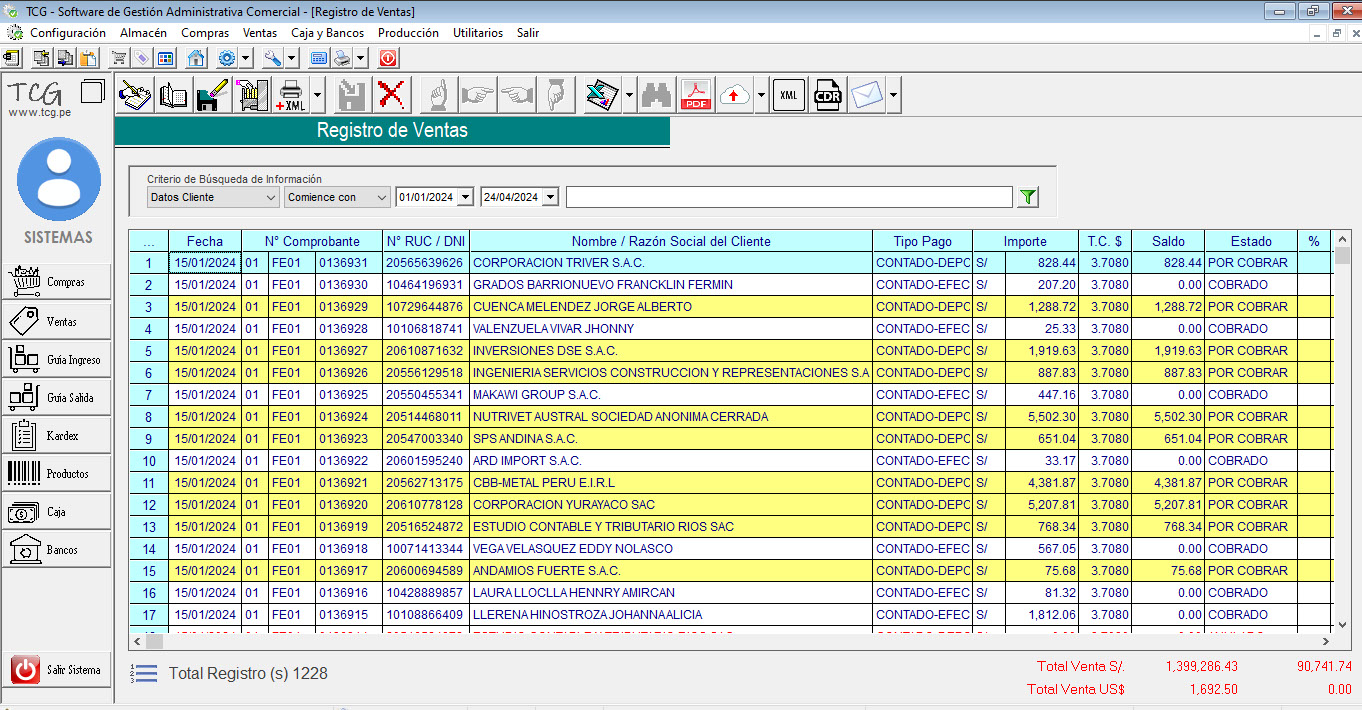
Task: Click the red X delete icon
Action: point(394,96)
